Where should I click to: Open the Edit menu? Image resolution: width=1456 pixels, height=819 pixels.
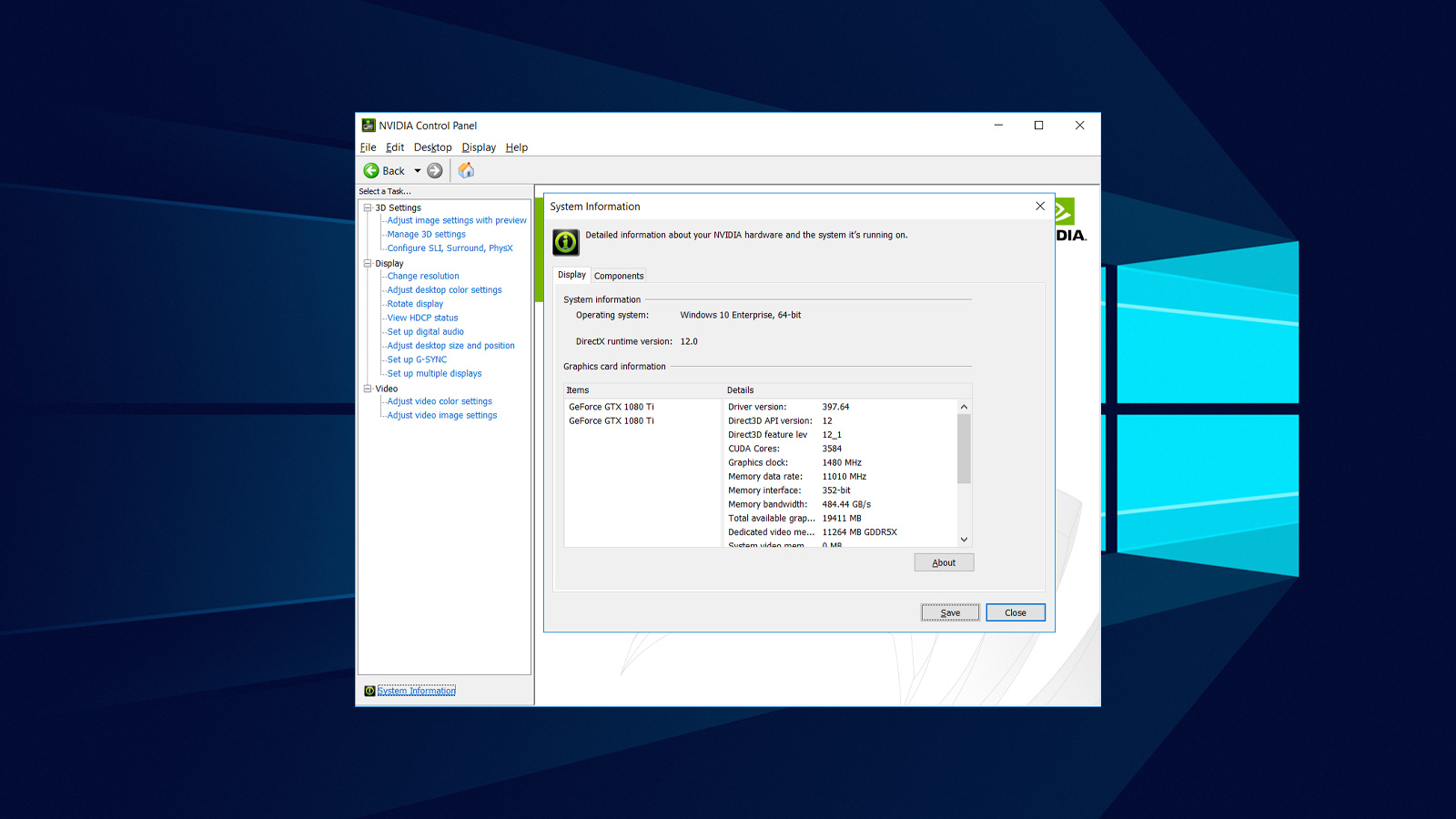pyautogui.click(x=395, y=147)
